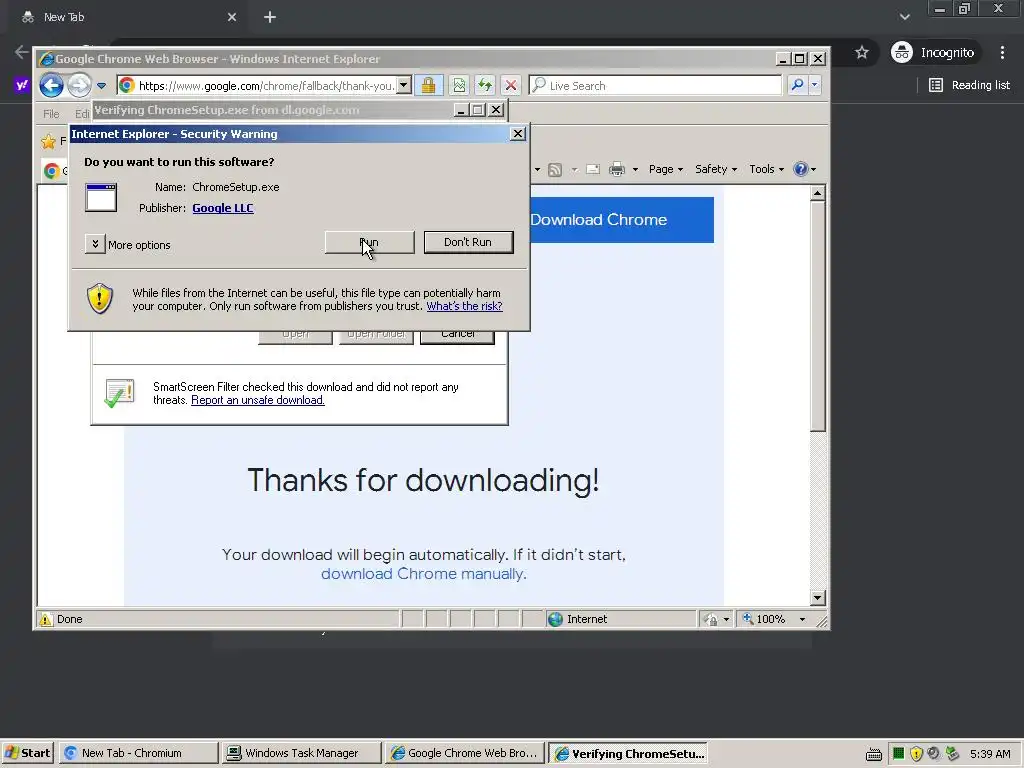Click Verifying ChromeSetup taskbar item
The image size is (1024, 768).
click(628, 753)
